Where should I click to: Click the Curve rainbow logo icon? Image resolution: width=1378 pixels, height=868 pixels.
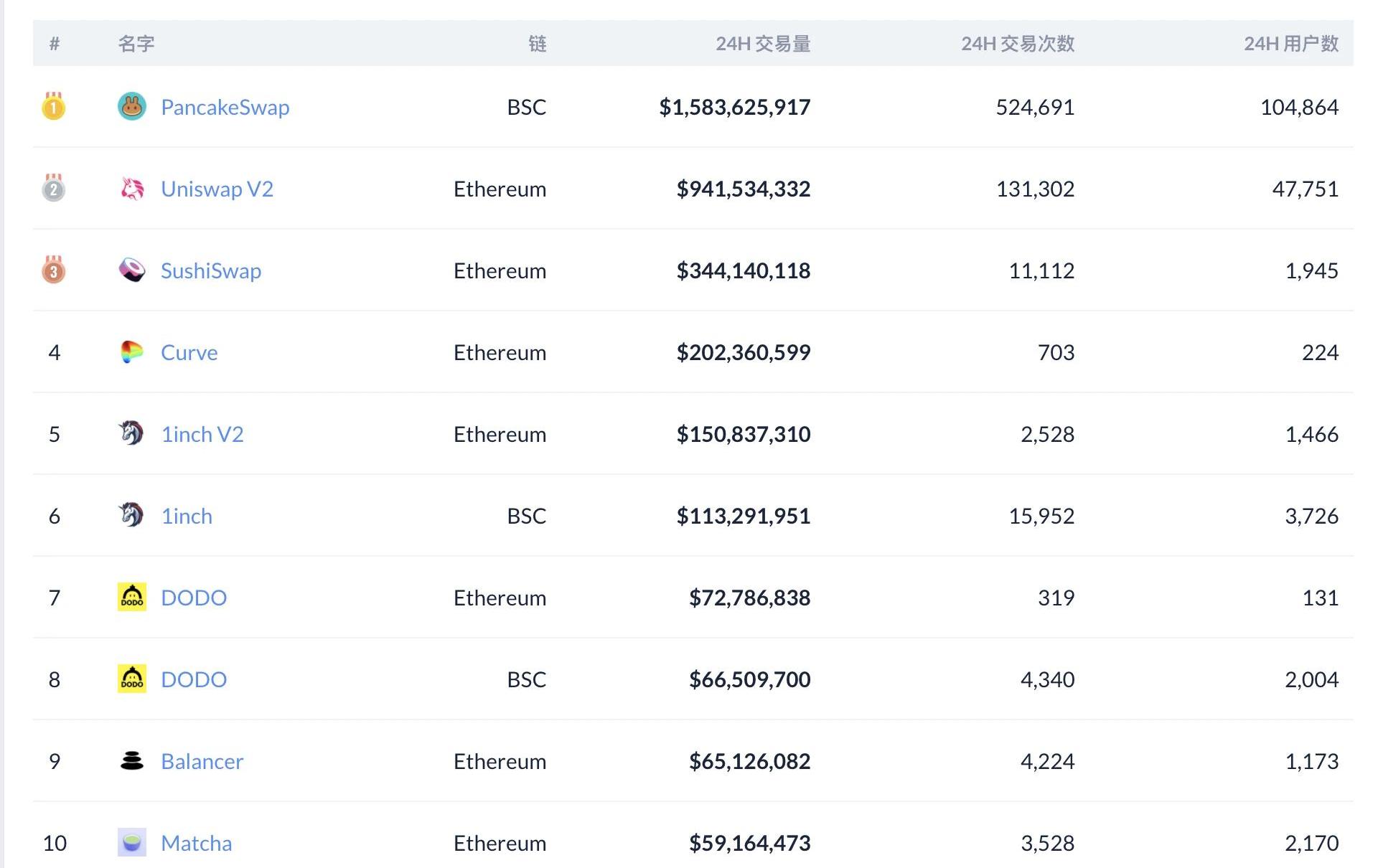[x=132, y=352]
